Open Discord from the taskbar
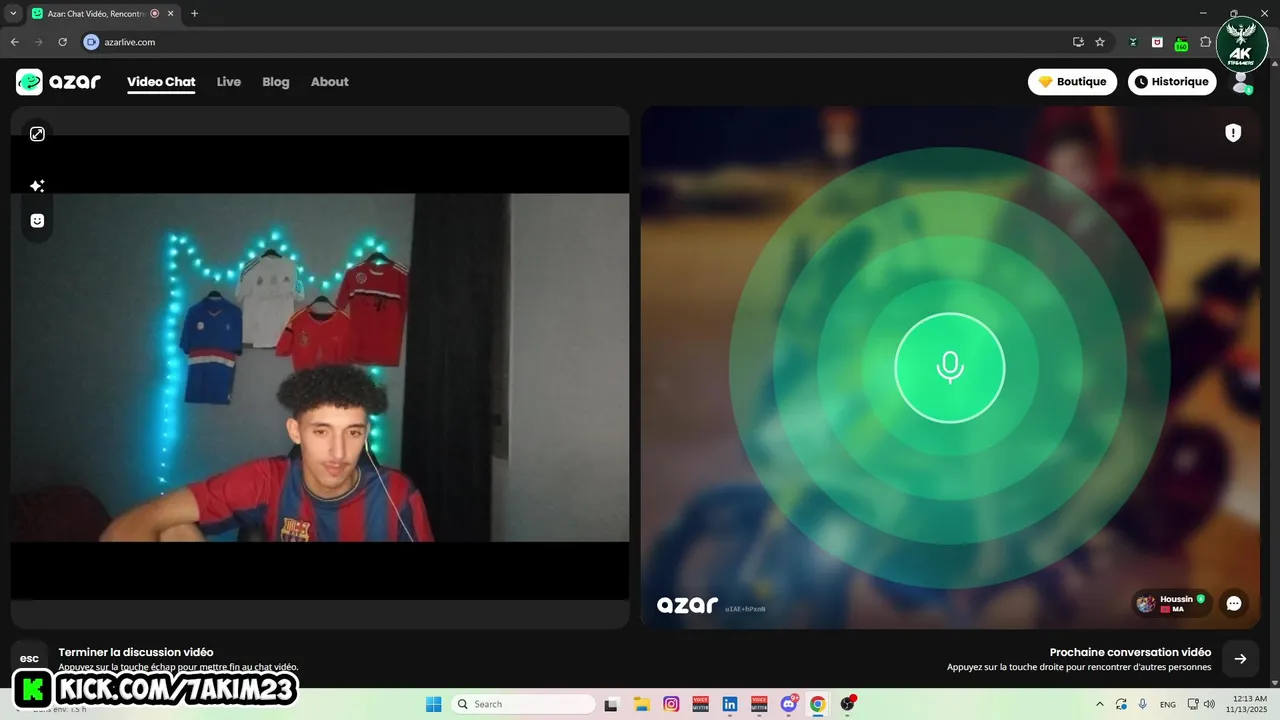This screenshot has width=1280, height=720. (x=789, y=704)
